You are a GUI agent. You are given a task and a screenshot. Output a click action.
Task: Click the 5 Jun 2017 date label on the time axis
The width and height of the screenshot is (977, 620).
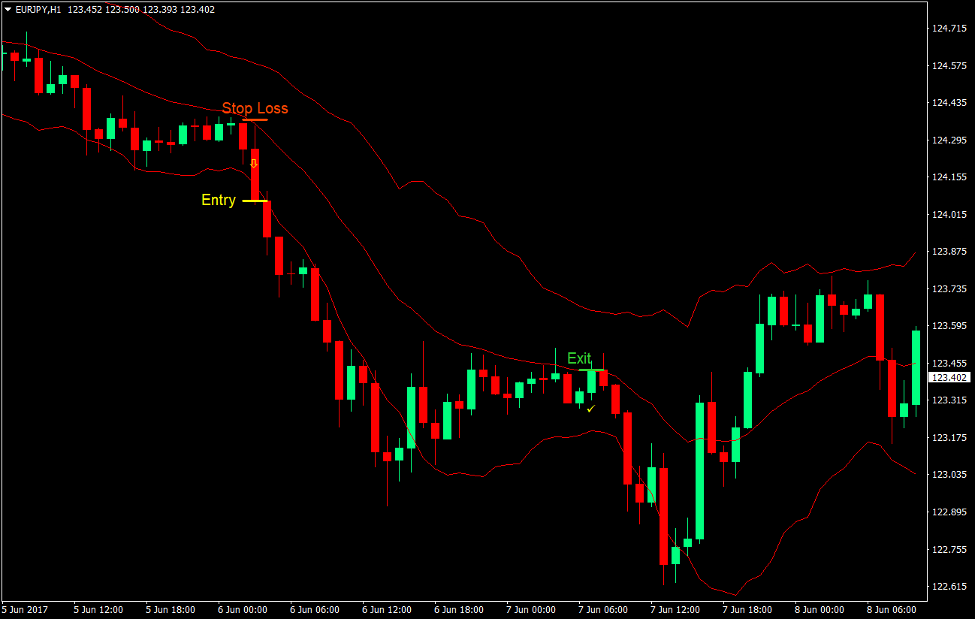pyautogui.click(x=26, y=608)
